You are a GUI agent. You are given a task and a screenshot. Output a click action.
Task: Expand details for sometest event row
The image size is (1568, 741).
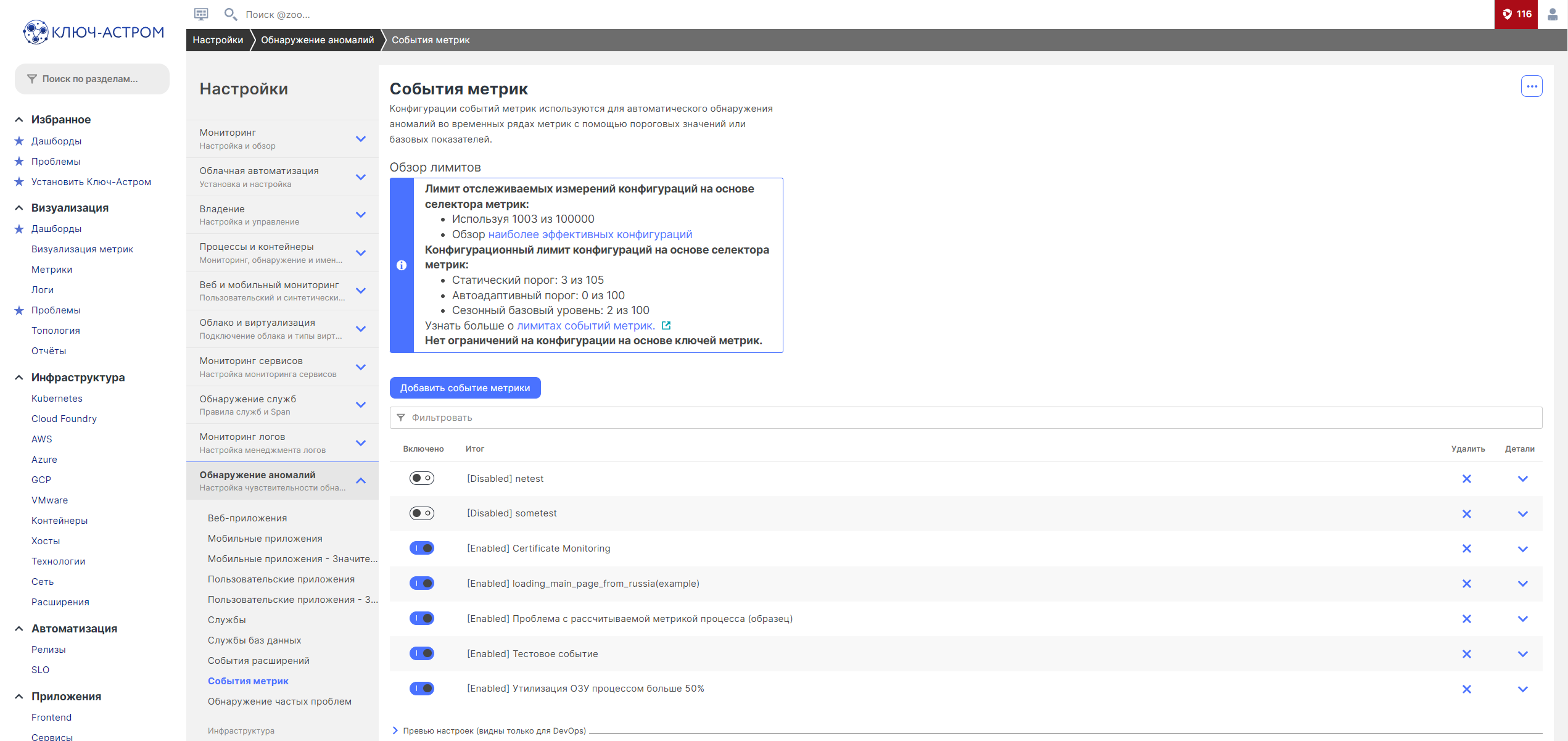(x=1522, y=514)
